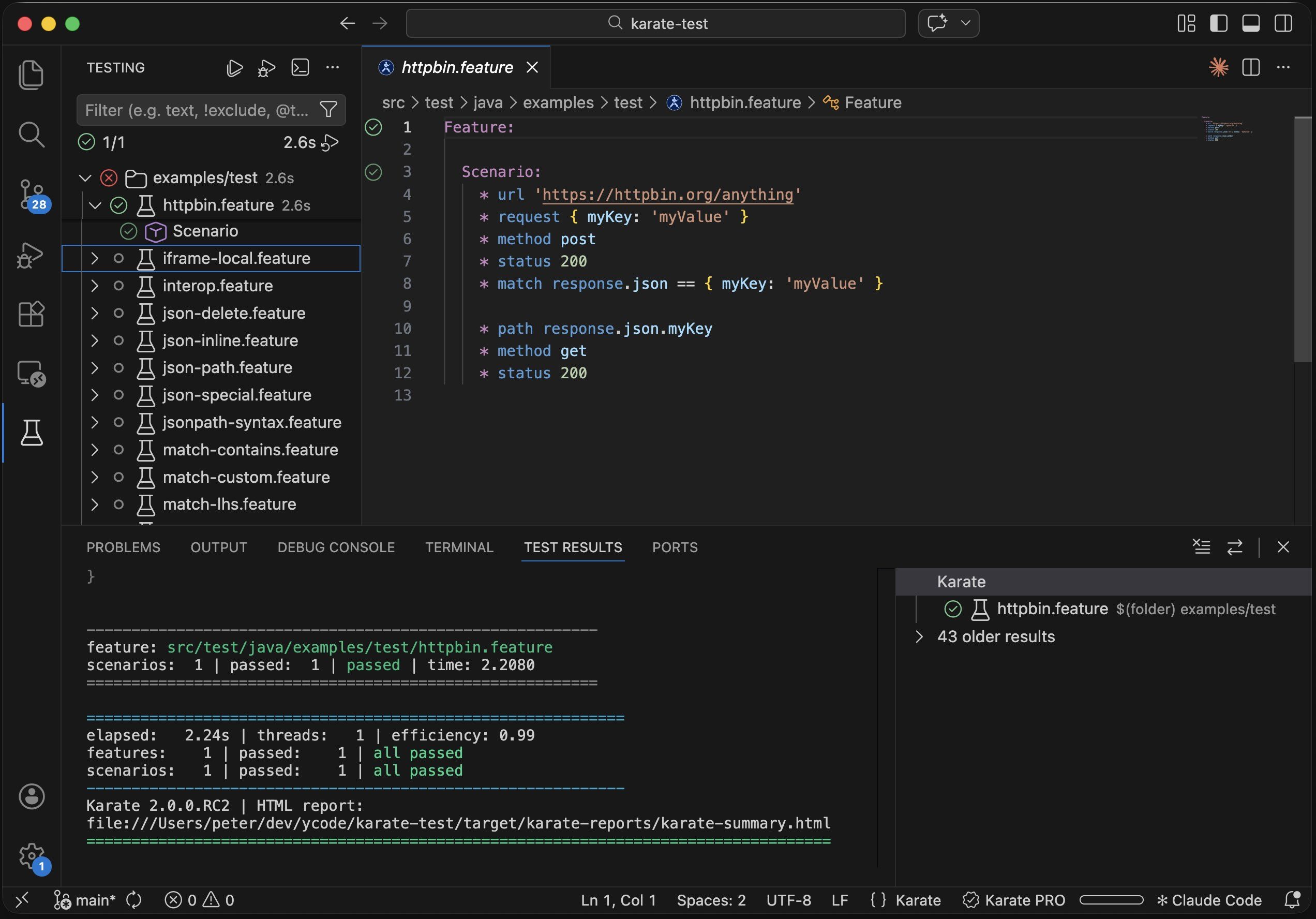1316x919 pixels.
Task: Click the Run All Tests play icon
Action: (234, 68)
